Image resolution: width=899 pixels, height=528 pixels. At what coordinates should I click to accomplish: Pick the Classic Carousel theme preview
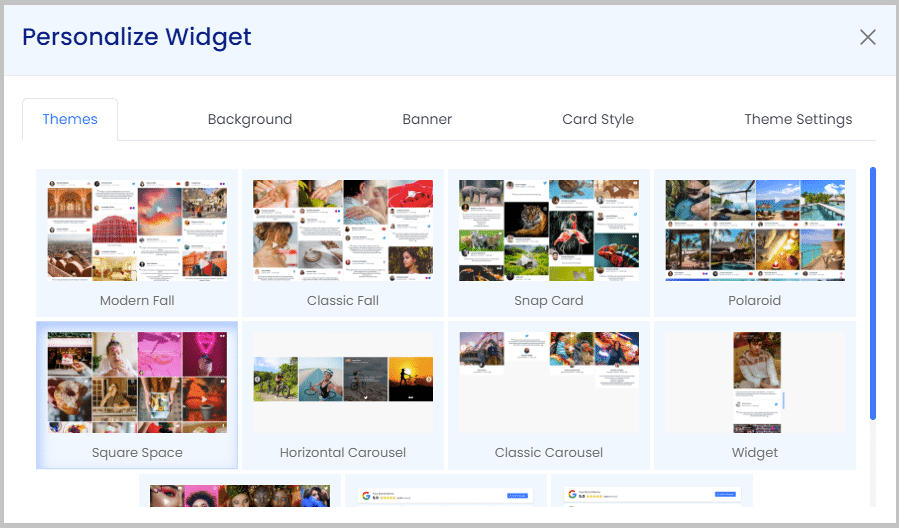point(549,382)
